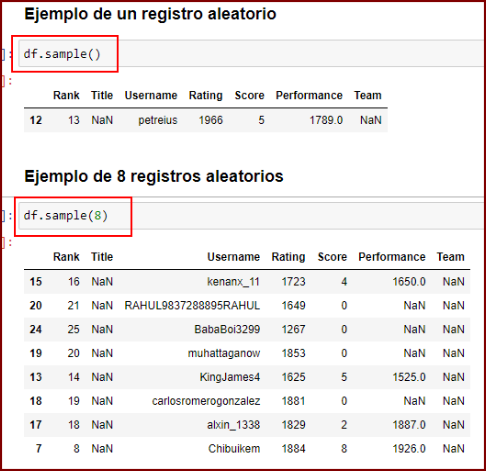Click score 4 in kenanx_11 row

344,282
